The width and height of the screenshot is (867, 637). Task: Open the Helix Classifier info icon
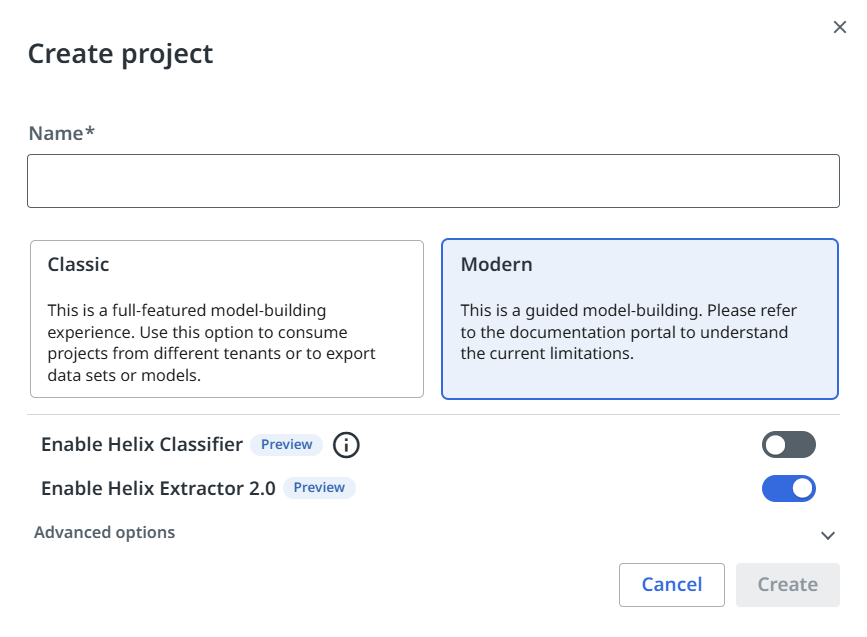tap(346, 445)
